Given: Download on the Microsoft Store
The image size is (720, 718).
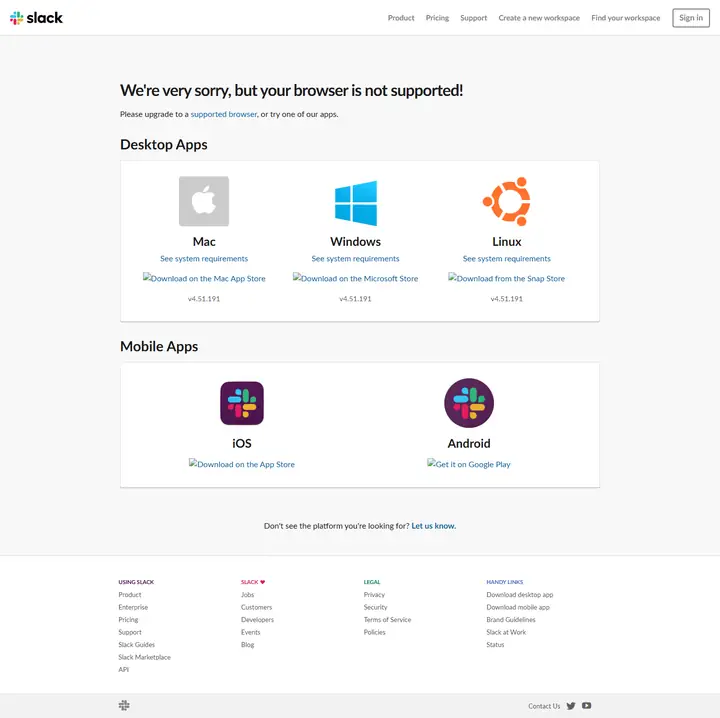Looking at the screenshot, I should coord(355,278).
